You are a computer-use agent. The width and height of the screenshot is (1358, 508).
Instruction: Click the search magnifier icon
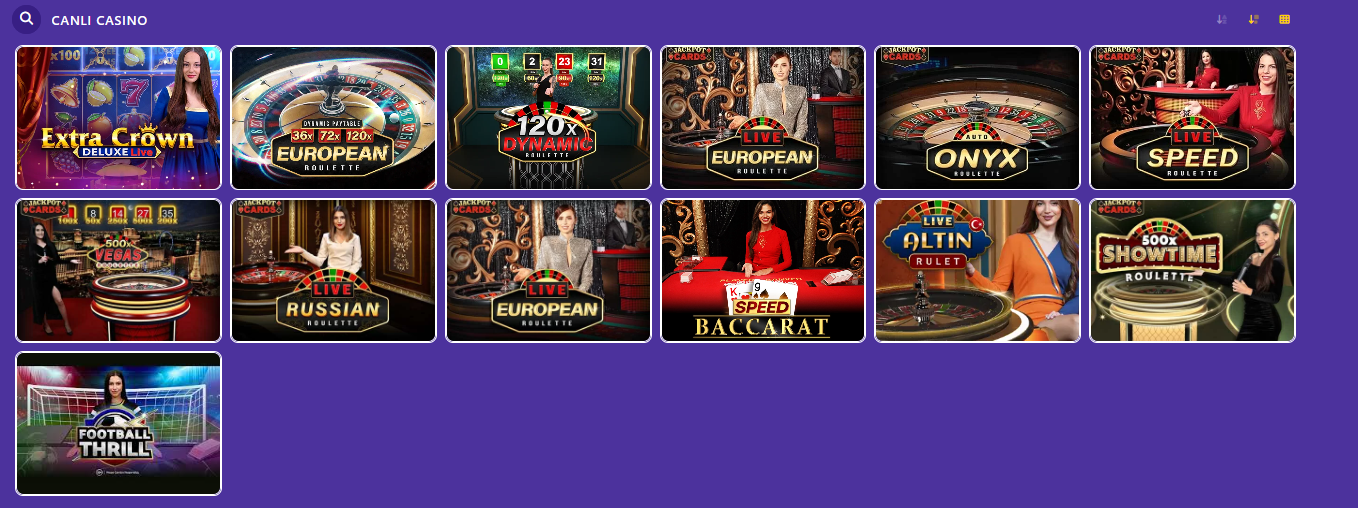26,19
